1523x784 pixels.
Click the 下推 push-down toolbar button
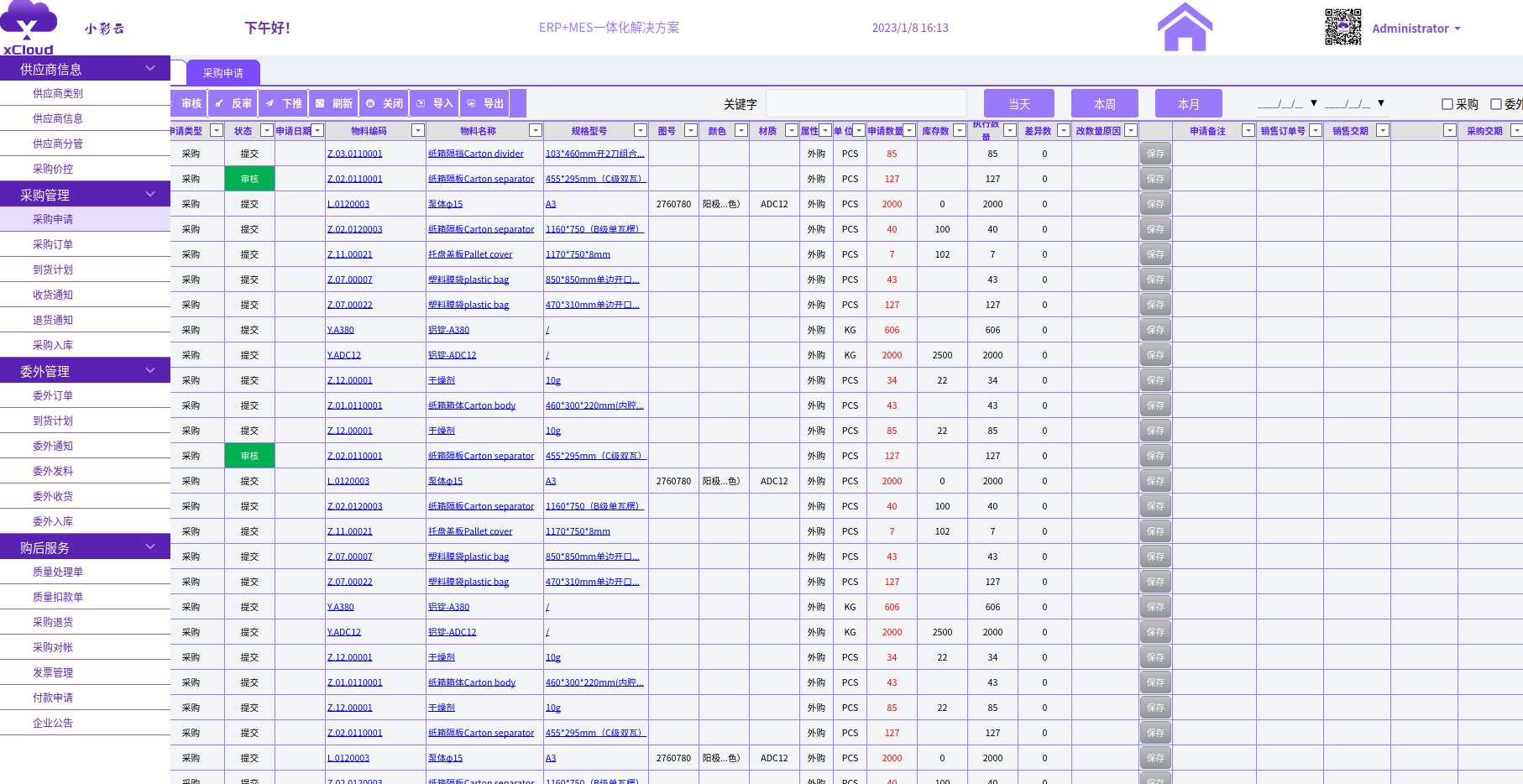point(284,103)
